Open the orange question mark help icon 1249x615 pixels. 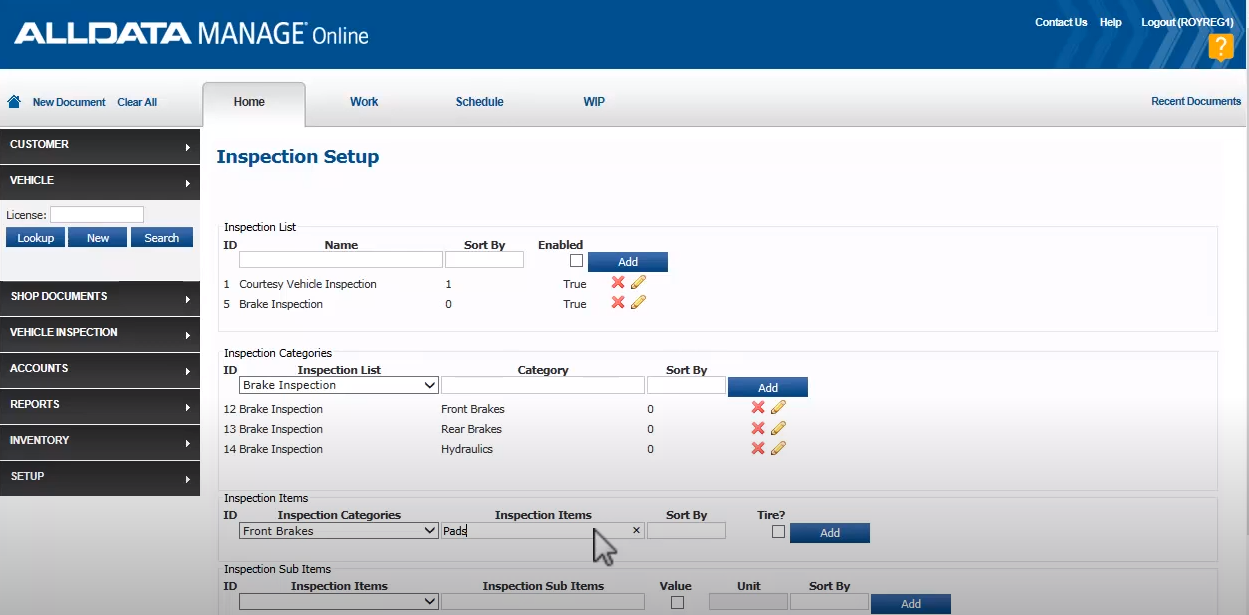[1220, 46]
